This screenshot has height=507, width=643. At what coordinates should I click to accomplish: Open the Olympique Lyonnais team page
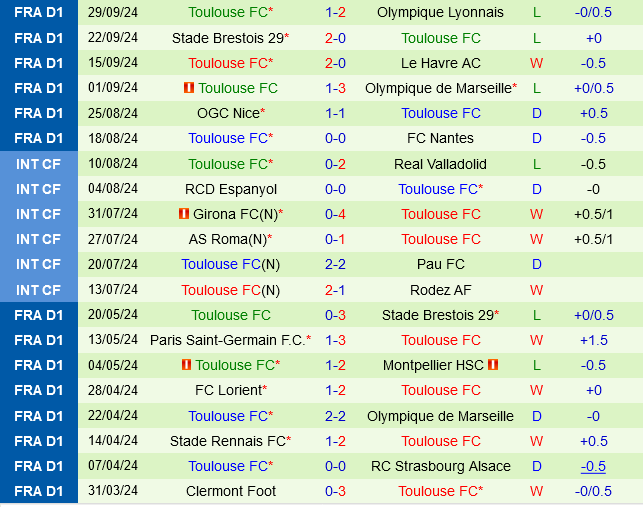click(x=440, y=13)
